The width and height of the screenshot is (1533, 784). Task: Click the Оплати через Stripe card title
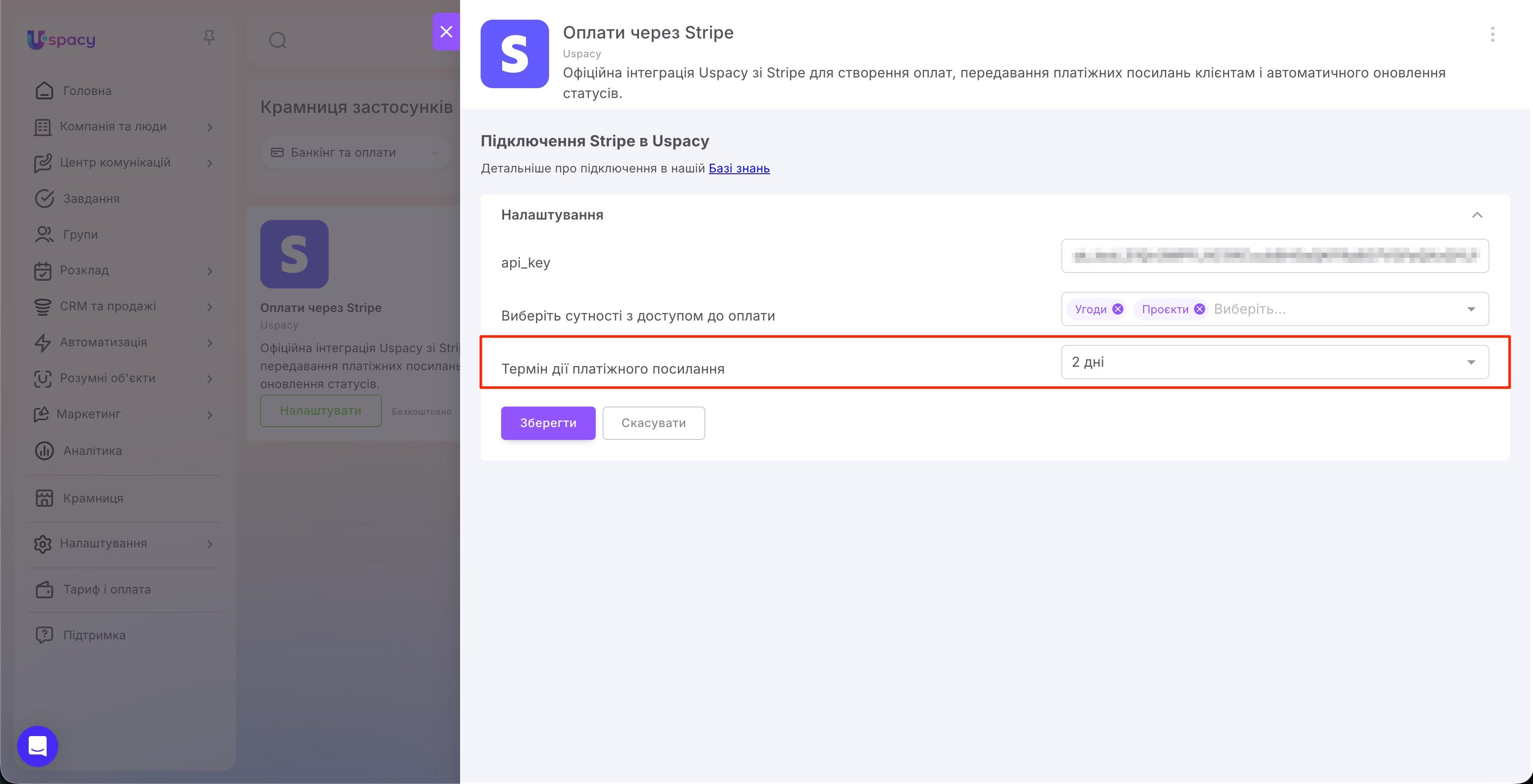click(321, 308)
